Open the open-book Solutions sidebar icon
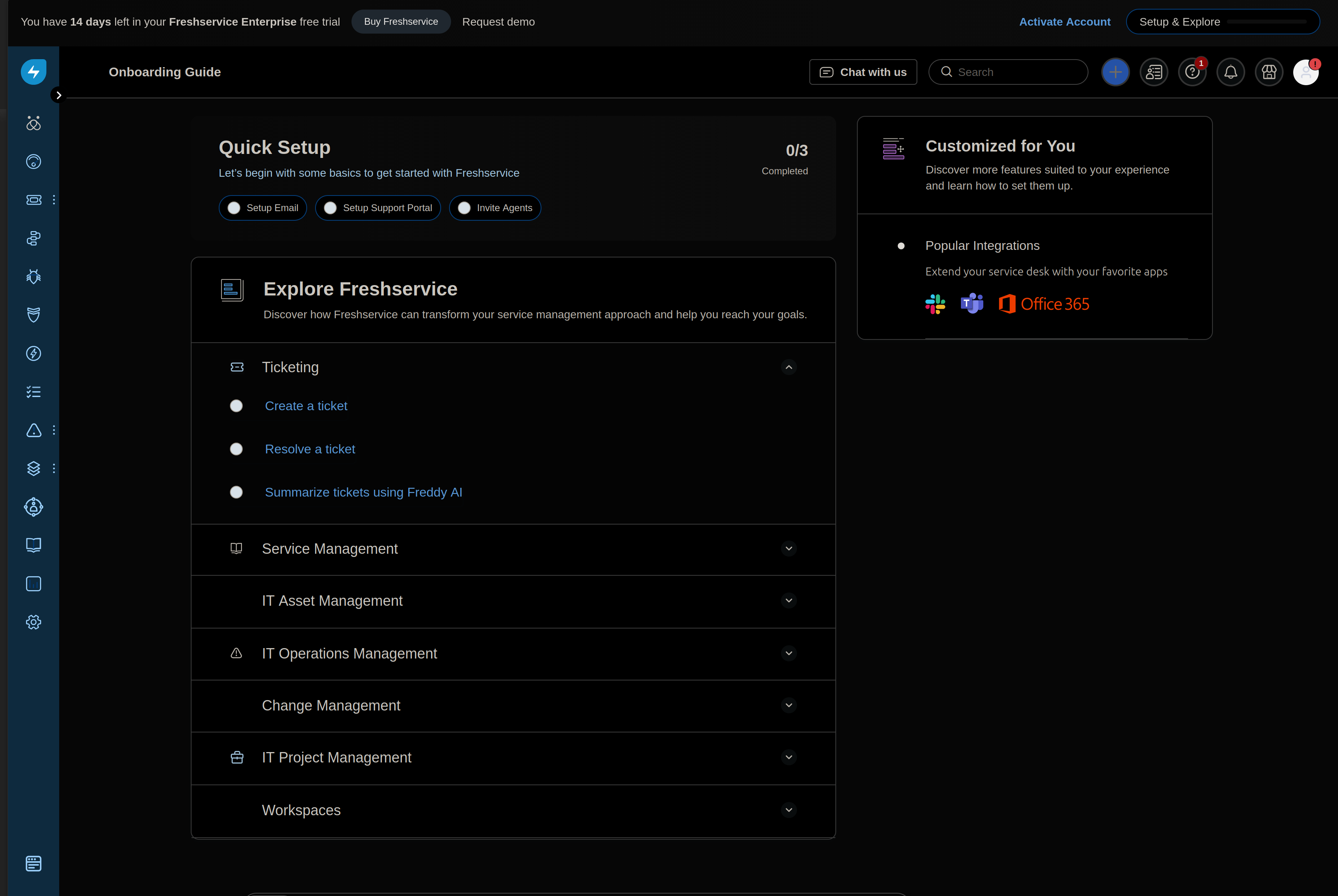This screenshot has width=1338, height=896. 34,545
